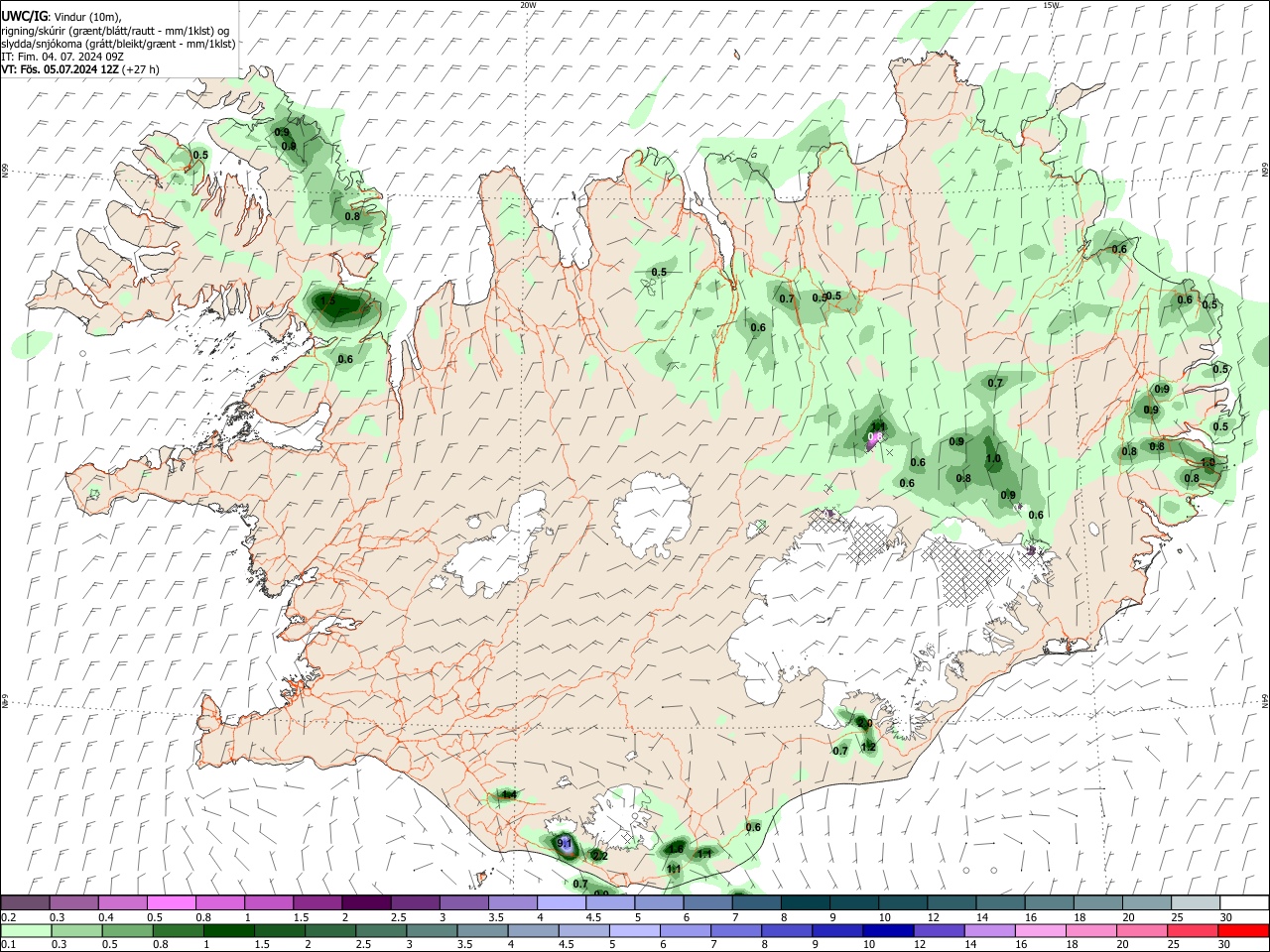Click the '1.5' value in the dark green patch
This screenshot has width=1270, height=952.
click(327, 299)
